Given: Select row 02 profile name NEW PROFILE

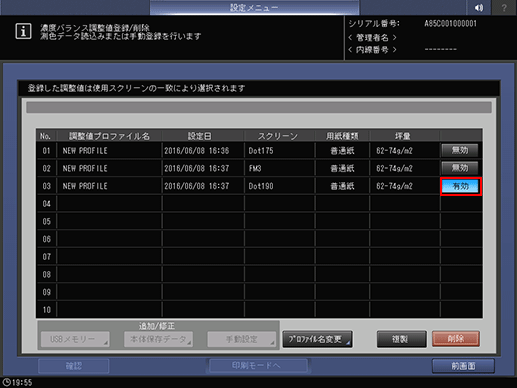Looking at the screenshot, I should 85,168.
